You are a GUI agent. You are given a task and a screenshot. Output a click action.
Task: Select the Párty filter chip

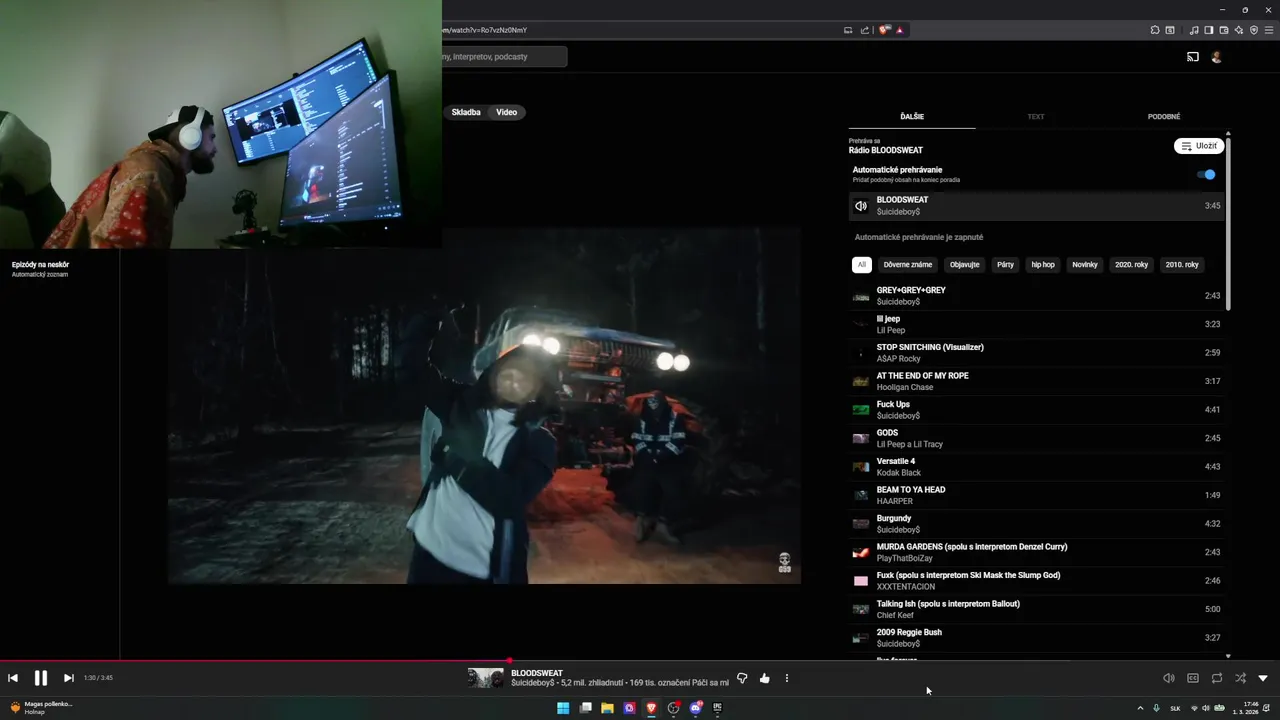[1006, 265]
